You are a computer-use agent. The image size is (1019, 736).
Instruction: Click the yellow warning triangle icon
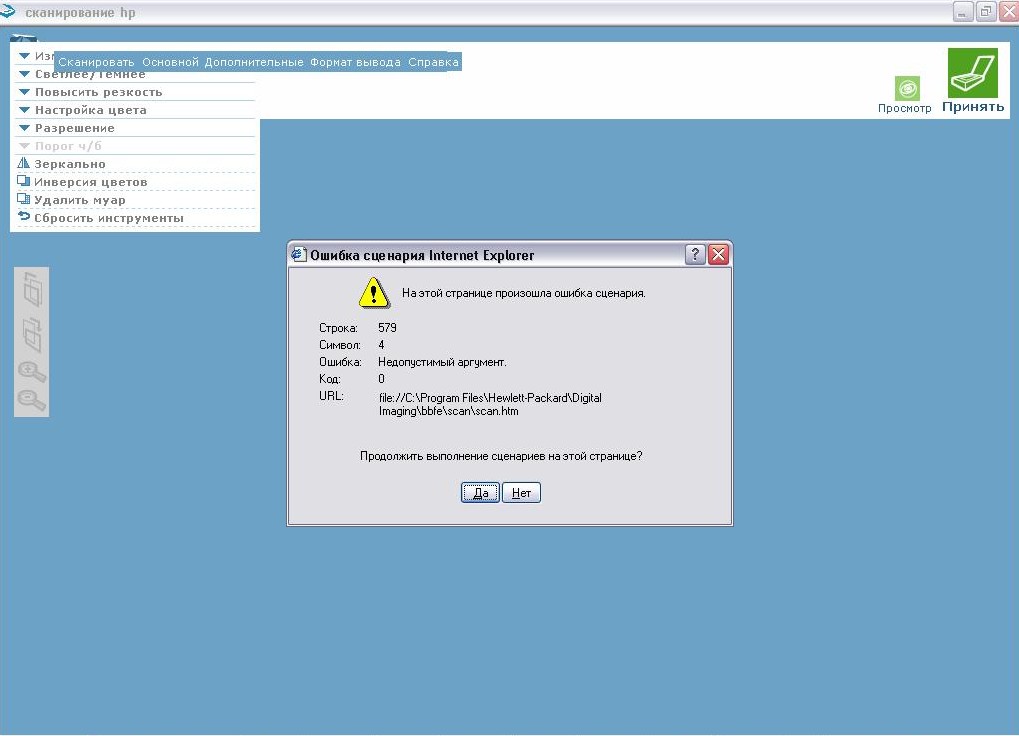(x=374, y=293)
